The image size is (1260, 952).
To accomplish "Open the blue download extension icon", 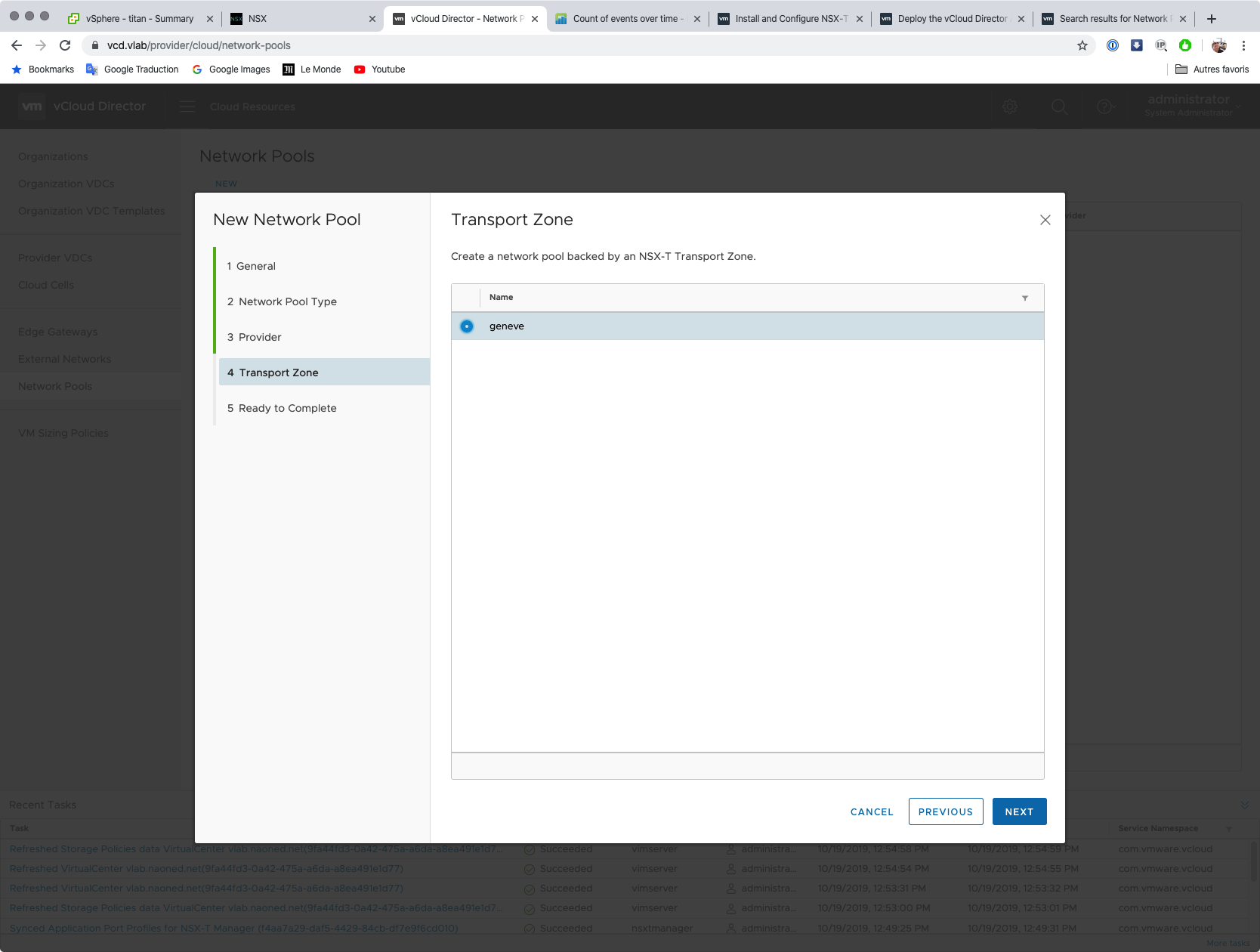I will [1137, 45].
